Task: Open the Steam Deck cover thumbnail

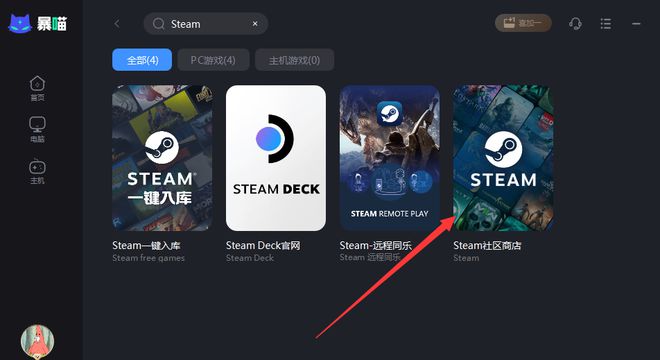Action: [x=276, y=158]
